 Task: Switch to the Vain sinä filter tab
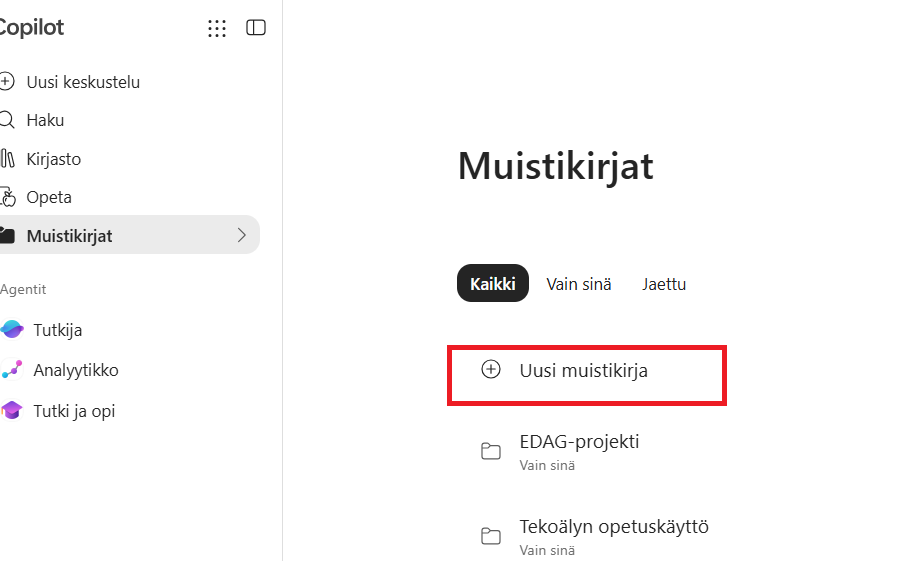pyautogui.click(x=579, y=284)
